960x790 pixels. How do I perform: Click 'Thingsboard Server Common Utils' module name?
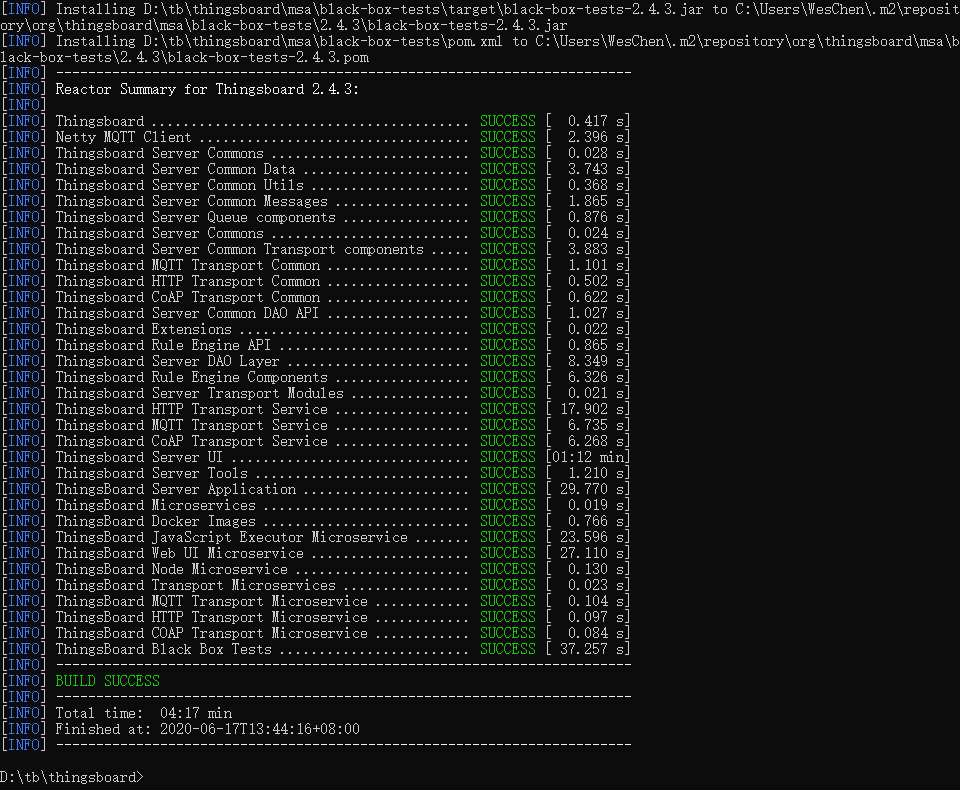coord(179,185)
